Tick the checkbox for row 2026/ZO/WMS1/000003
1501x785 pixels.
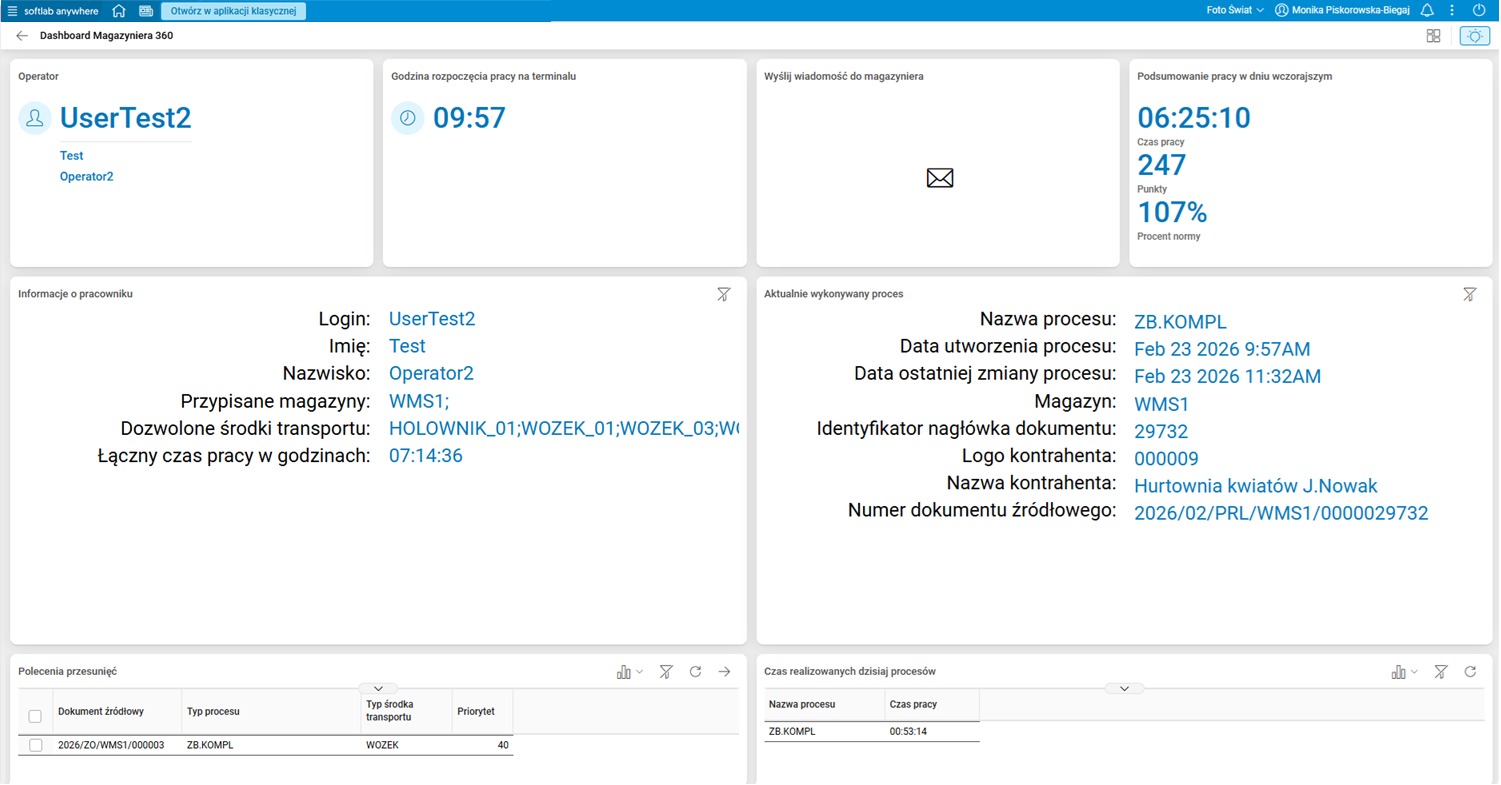(35, 745)
